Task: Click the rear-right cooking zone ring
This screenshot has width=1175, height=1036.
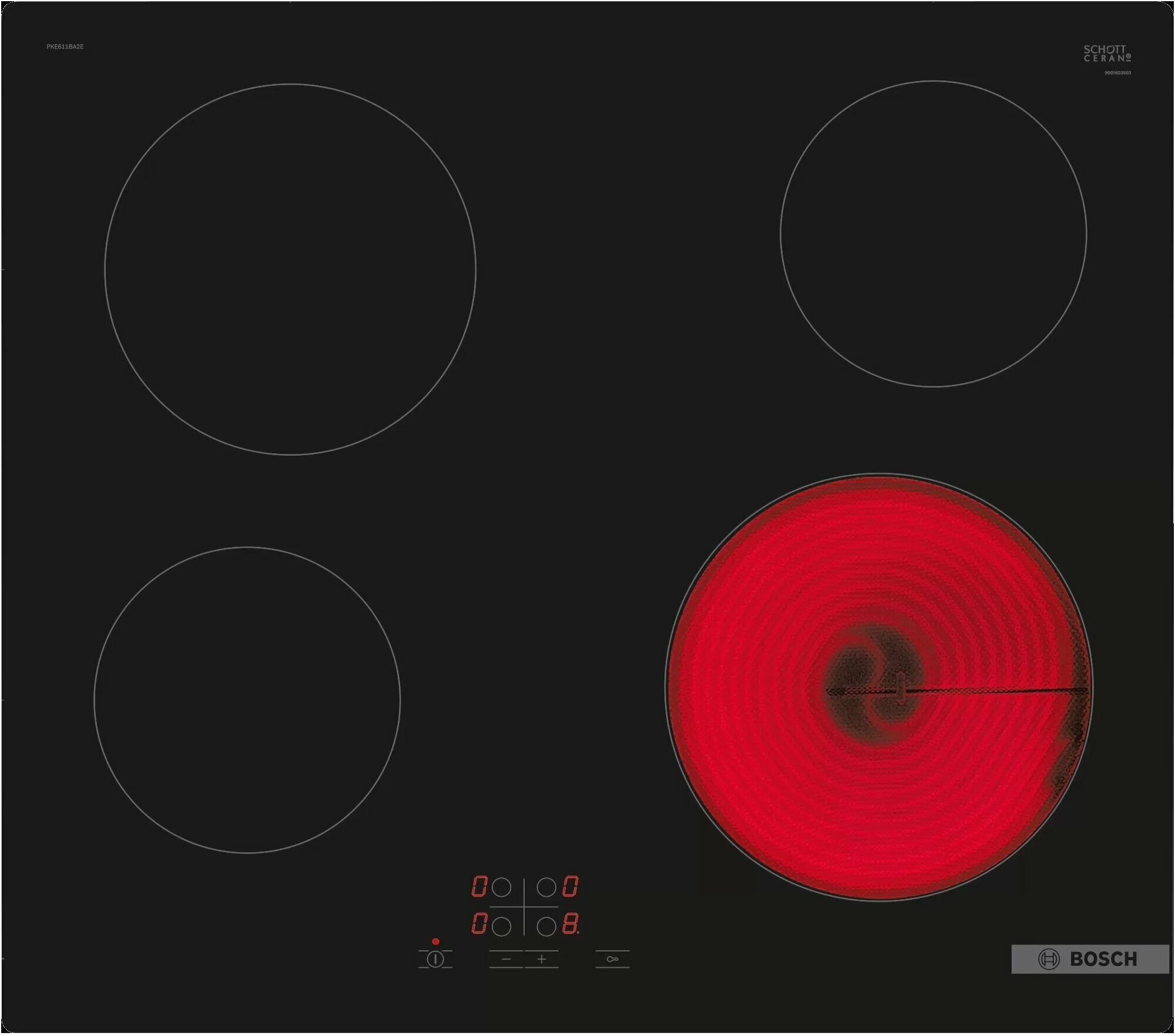Action: point(933,234)
